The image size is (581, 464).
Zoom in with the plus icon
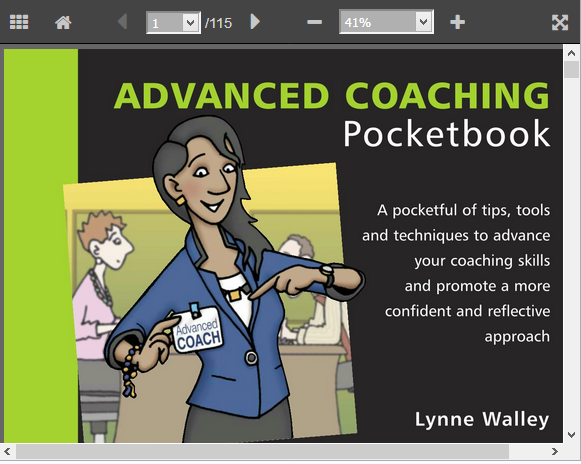click(457, 22)
